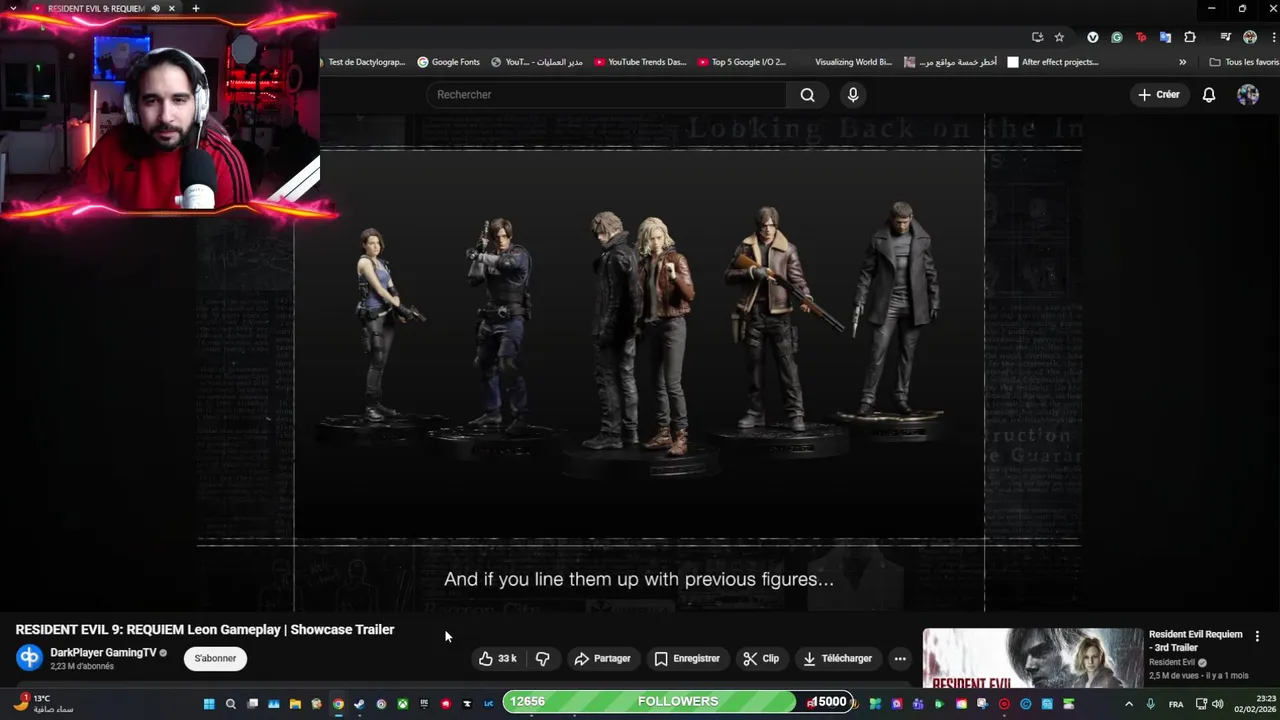Image resolution: width=1280 pixels, height=720 pixels.
Task: Open the Chrome profile avatar
Action: (1250, 37)
